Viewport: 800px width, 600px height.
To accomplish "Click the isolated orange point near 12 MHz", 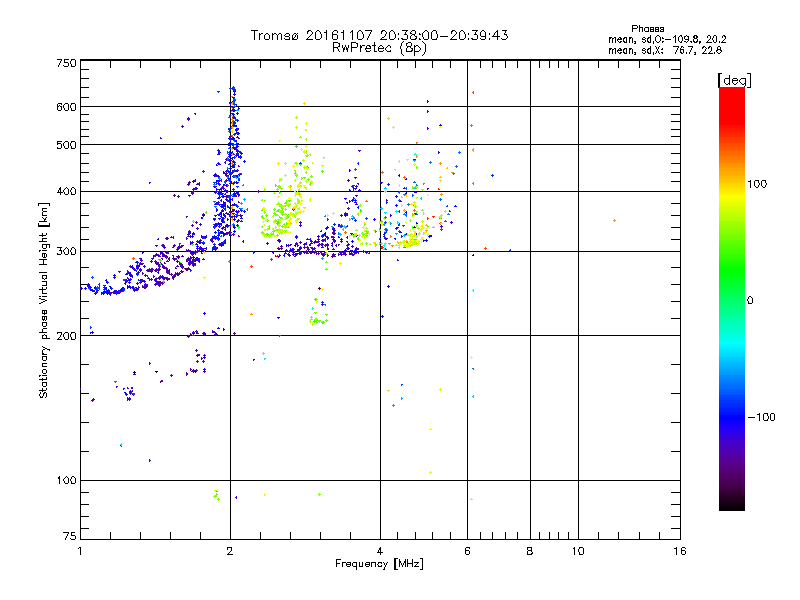I will pyautogui.click(x=614, y=220).
